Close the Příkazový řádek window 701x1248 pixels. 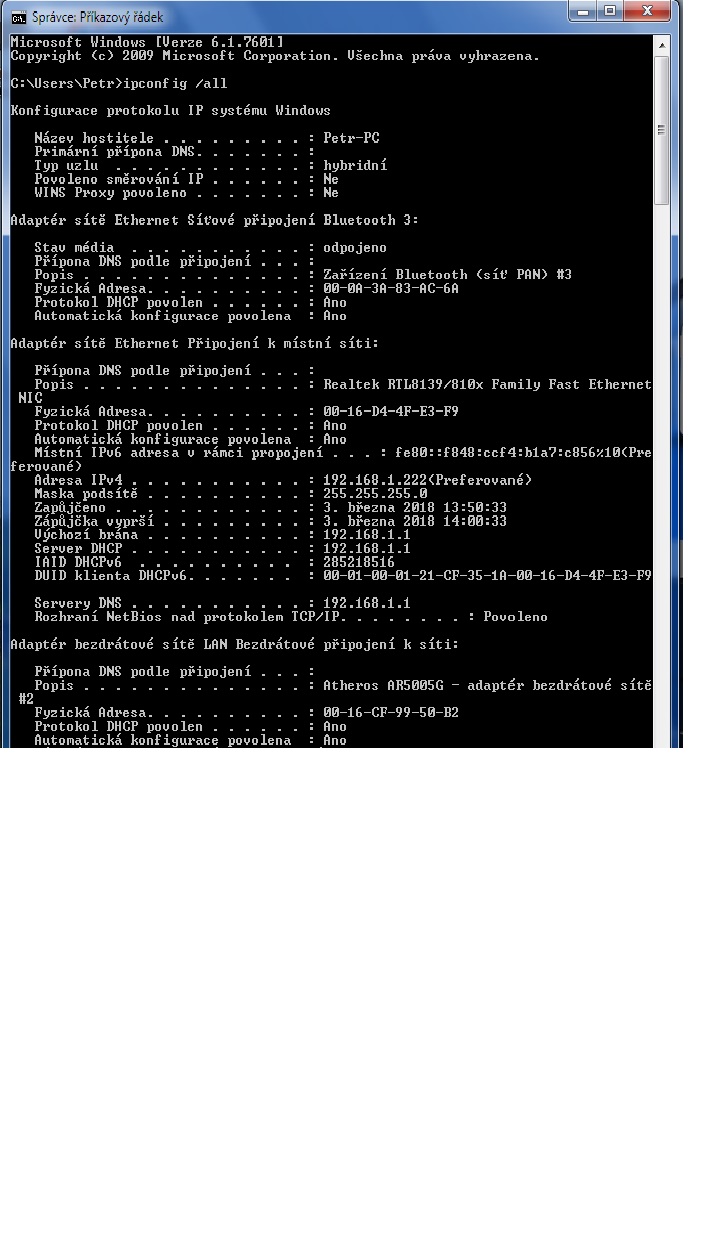pyautogui.click(x=650, y=12)
